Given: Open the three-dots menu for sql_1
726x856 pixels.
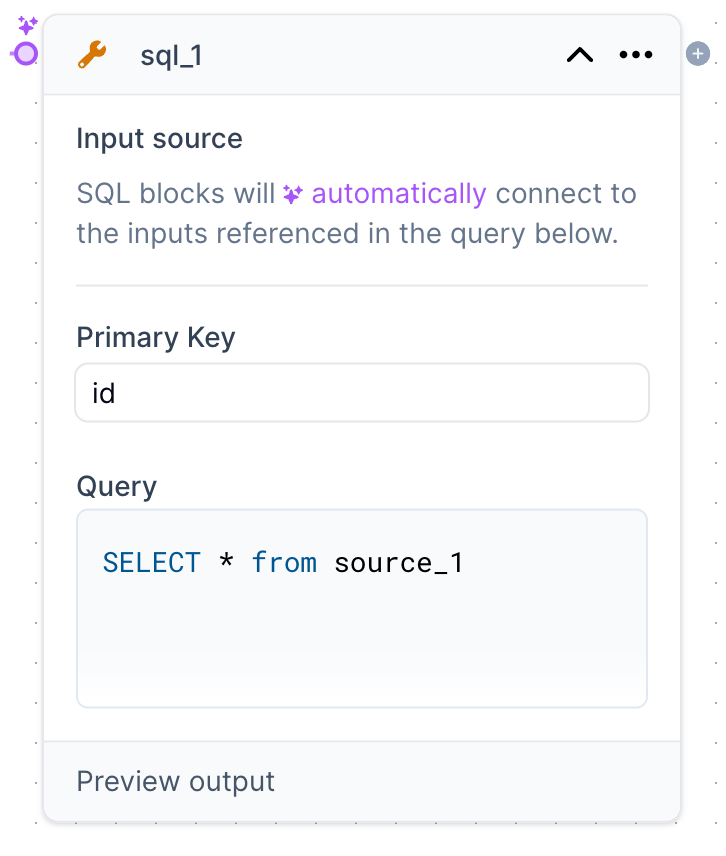Looking at the screenshot, I should 636,55.
